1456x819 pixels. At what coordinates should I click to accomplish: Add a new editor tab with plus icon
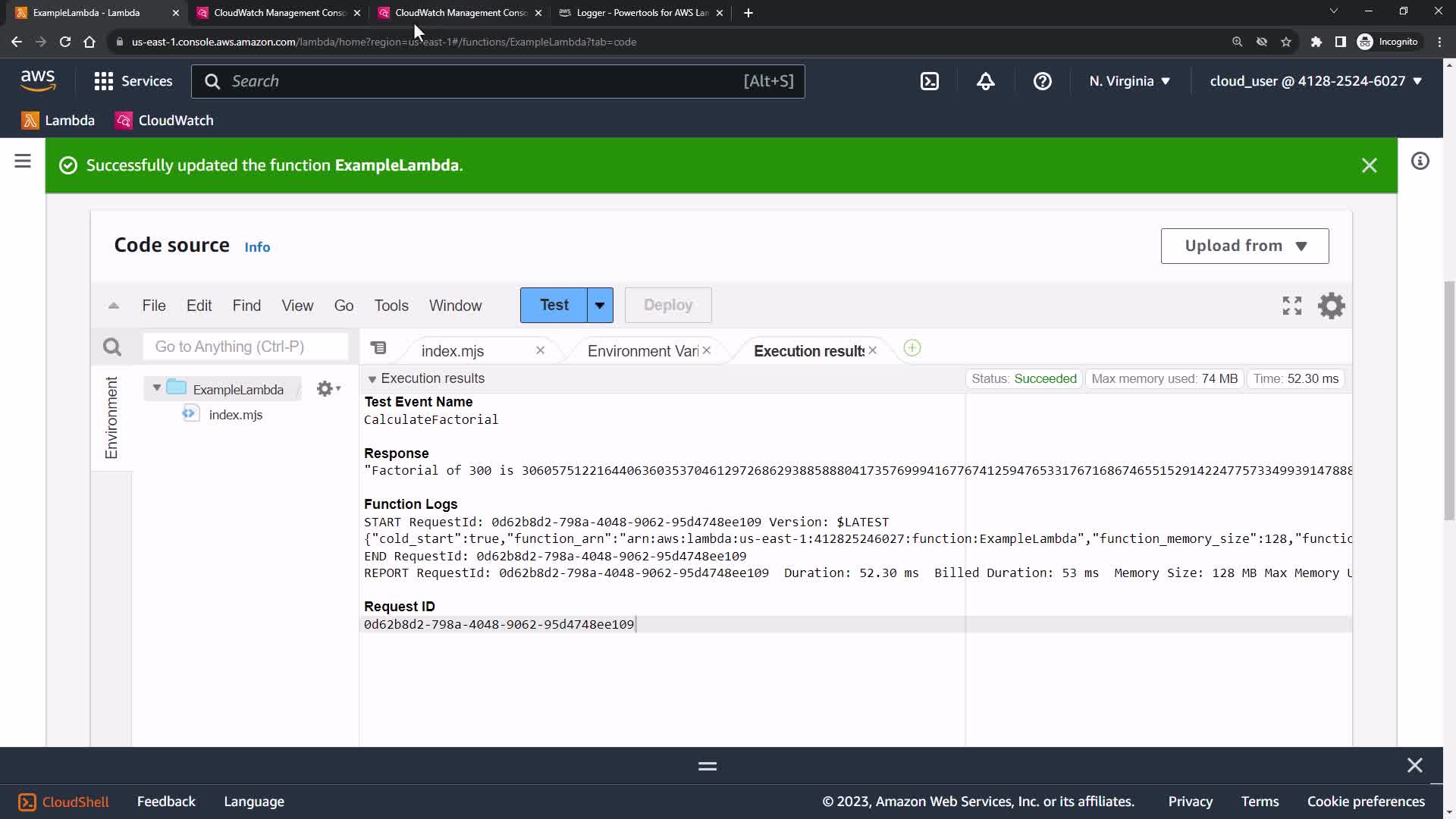click(912, 348)
